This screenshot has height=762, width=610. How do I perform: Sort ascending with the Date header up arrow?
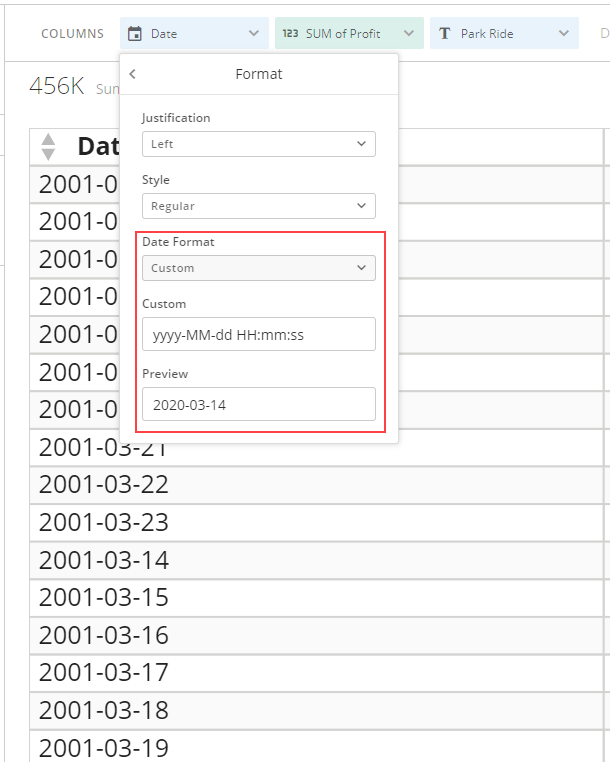(x=48, y=139)
